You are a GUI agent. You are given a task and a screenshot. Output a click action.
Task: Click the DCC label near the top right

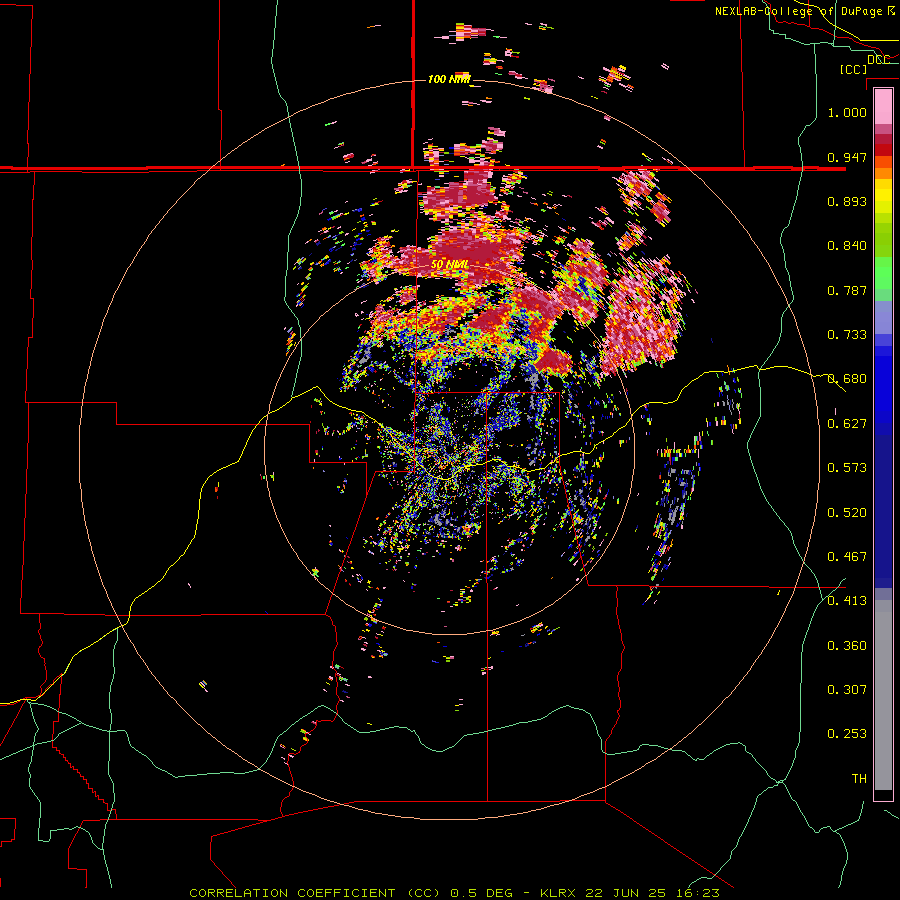click(878, 59)
